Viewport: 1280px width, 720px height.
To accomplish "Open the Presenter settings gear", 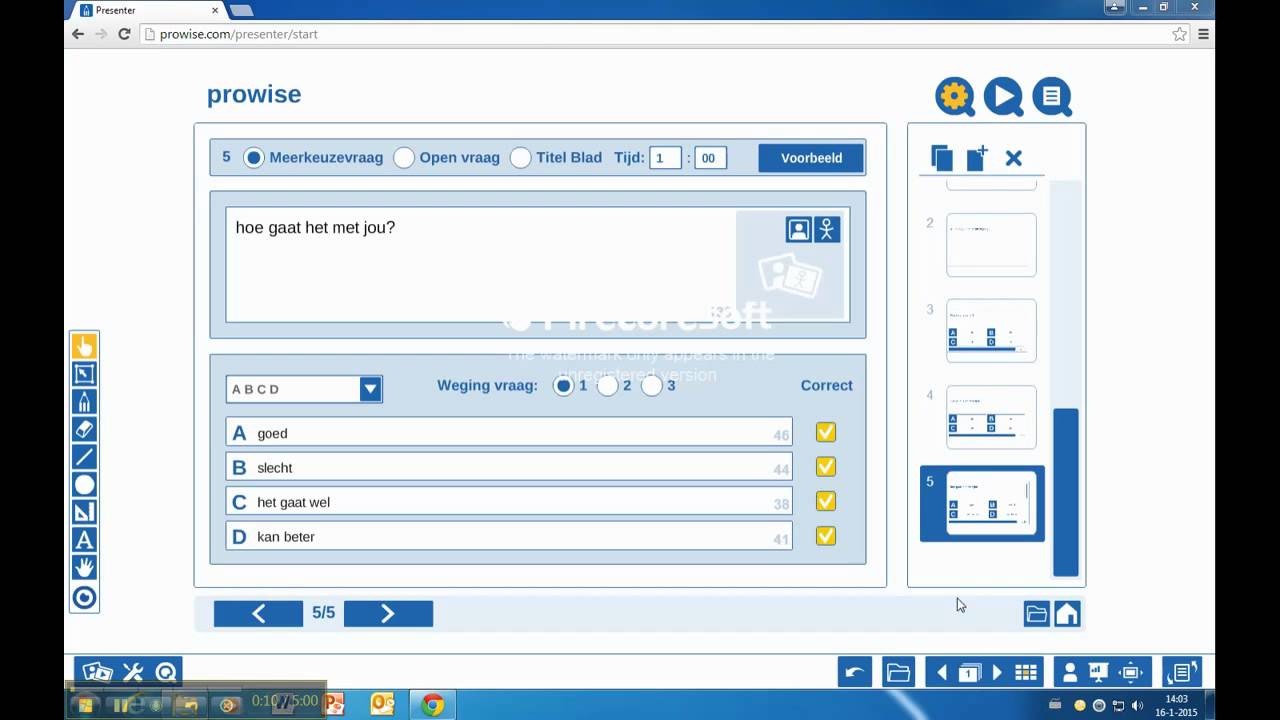I will 953,96.
